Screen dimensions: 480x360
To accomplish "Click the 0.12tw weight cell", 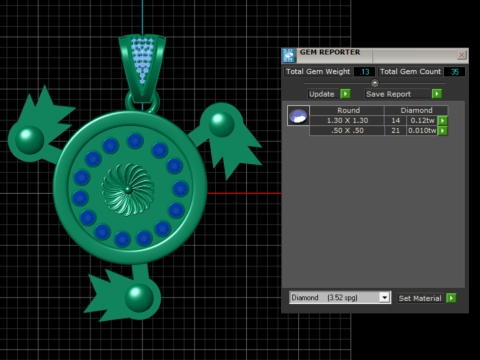I will [x=422, y=120].
